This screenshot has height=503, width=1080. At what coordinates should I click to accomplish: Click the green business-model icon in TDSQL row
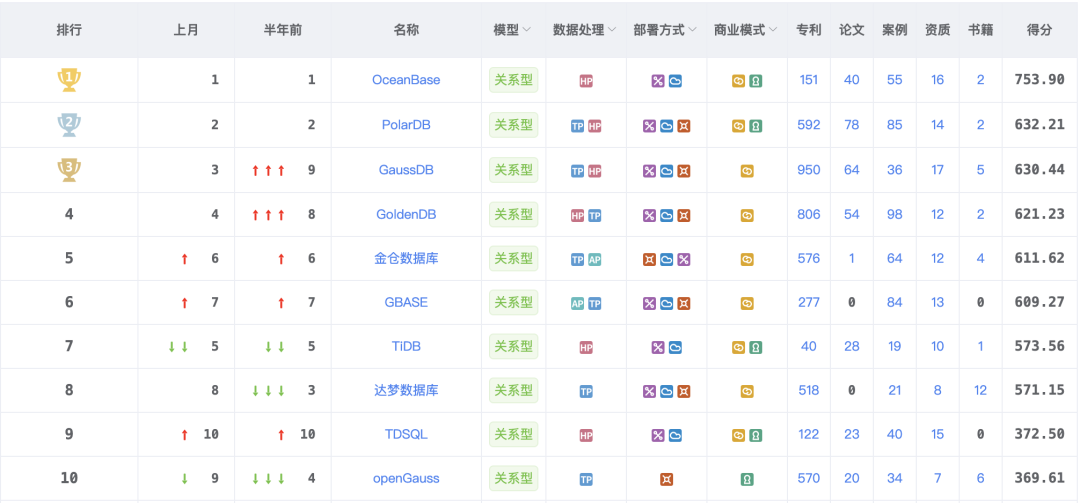click(x=756, y=435)
